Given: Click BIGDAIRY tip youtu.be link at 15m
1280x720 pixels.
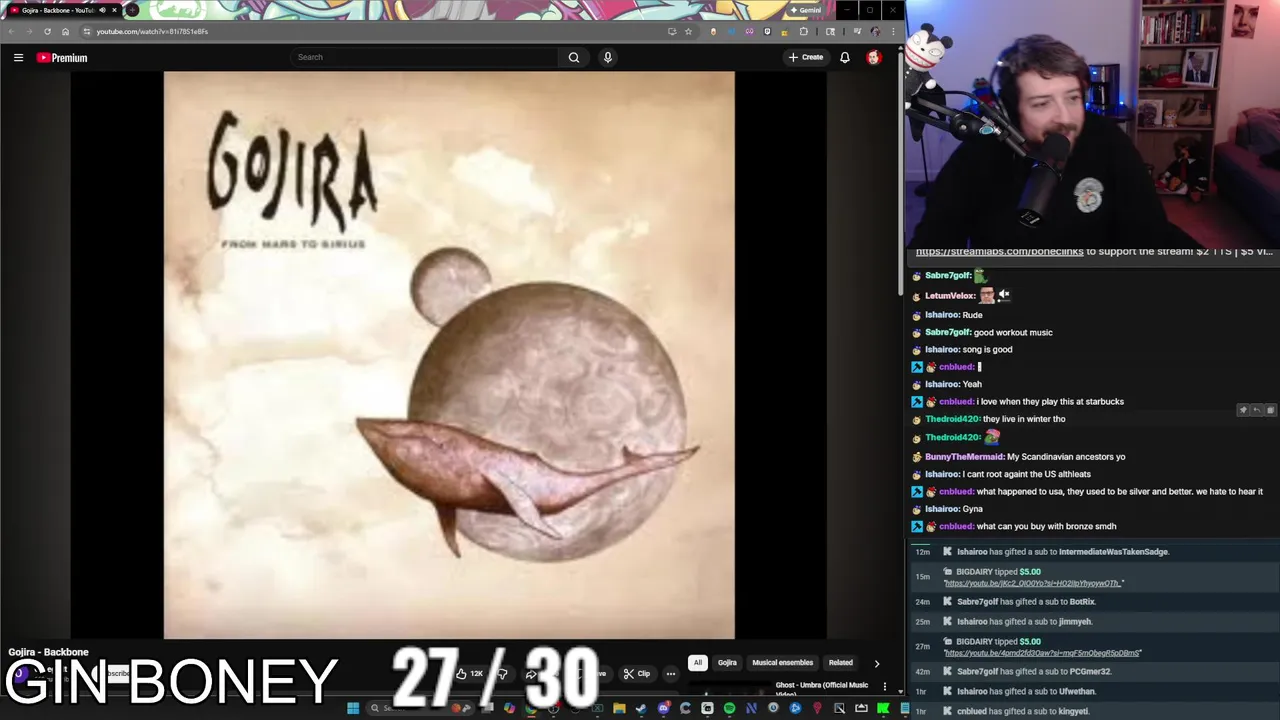Looking at the screenshot, I should click(1034, 583).
